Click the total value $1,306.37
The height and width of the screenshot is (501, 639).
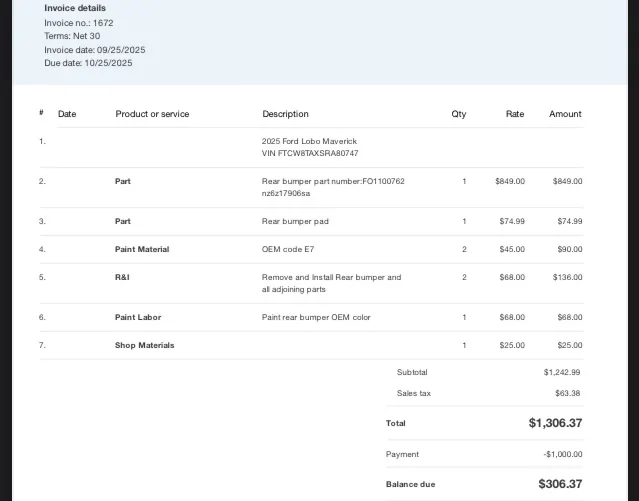(x=555, y=423)
